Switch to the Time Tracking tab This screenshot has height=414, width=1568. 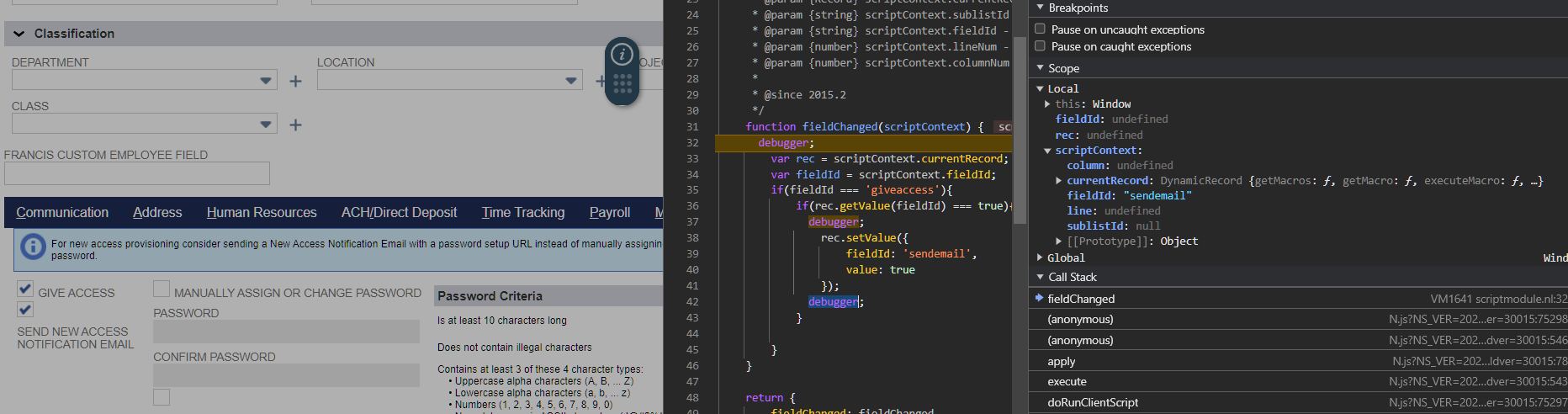[x=523, y=213]
